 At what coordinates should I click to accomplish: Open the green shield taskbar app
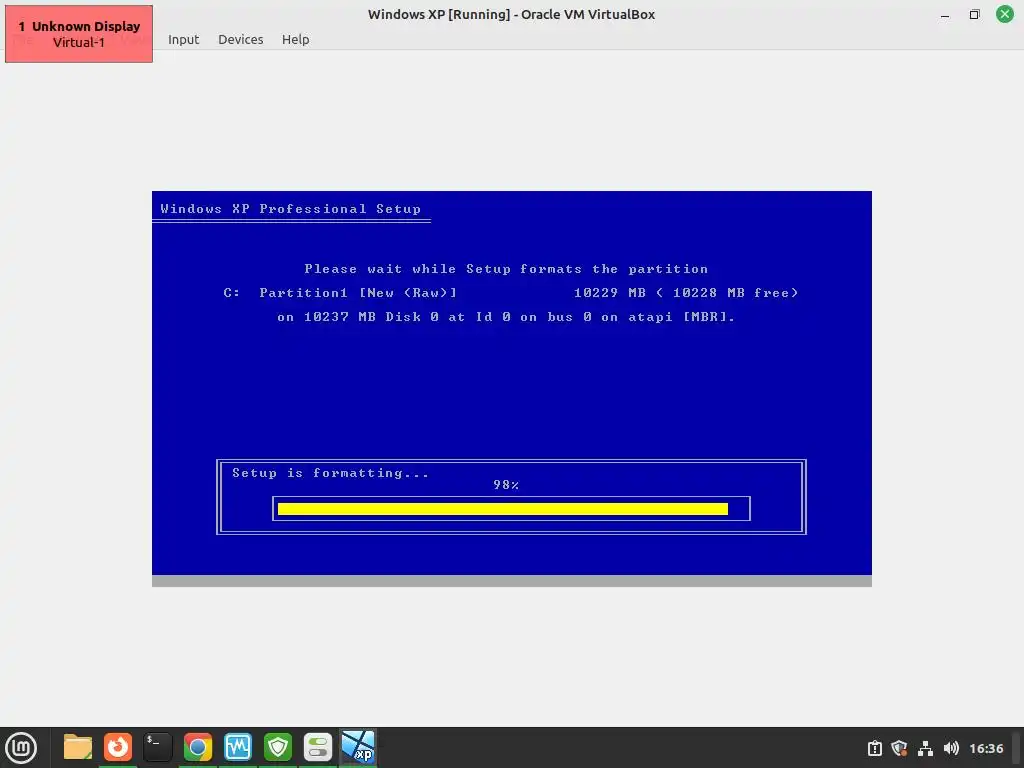278,747
